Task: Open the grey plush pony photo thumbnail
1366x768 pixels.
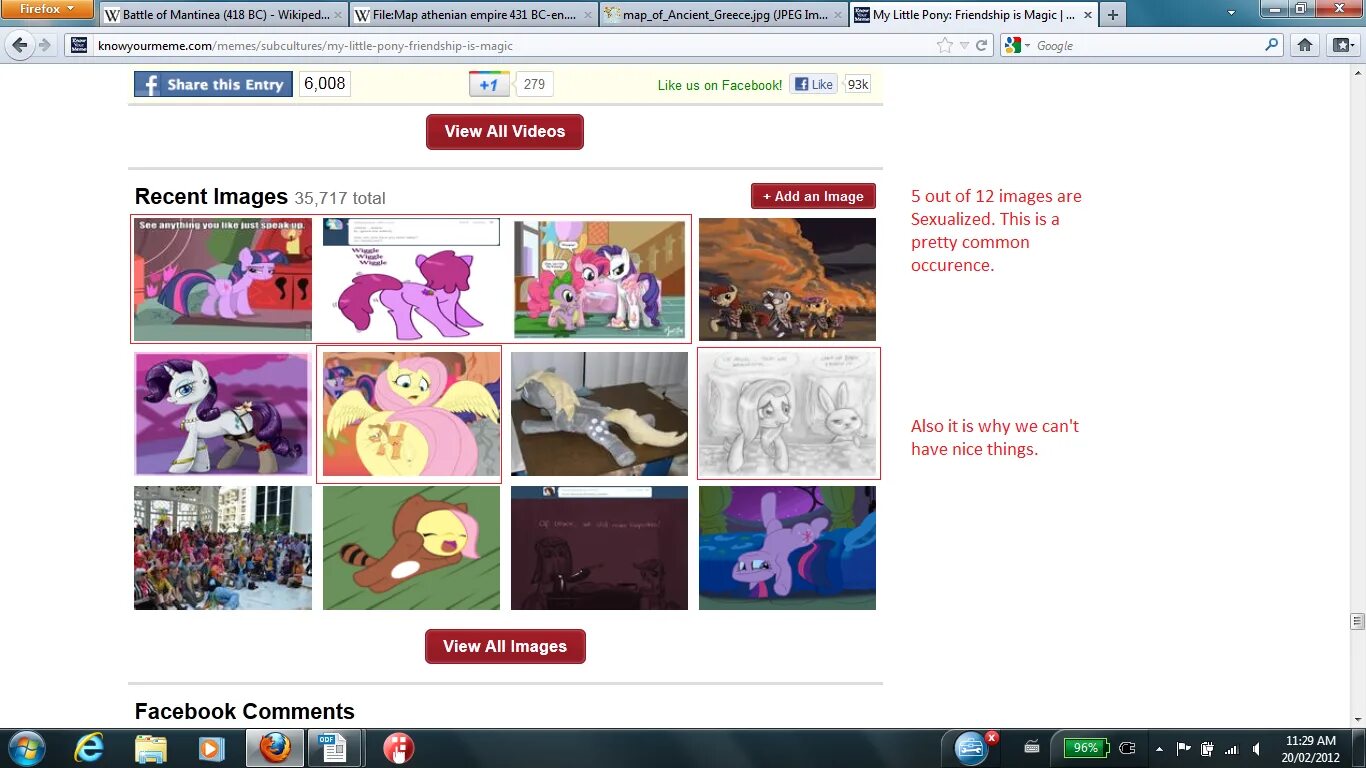Action: pyautogui.click(x=599, y=414)
